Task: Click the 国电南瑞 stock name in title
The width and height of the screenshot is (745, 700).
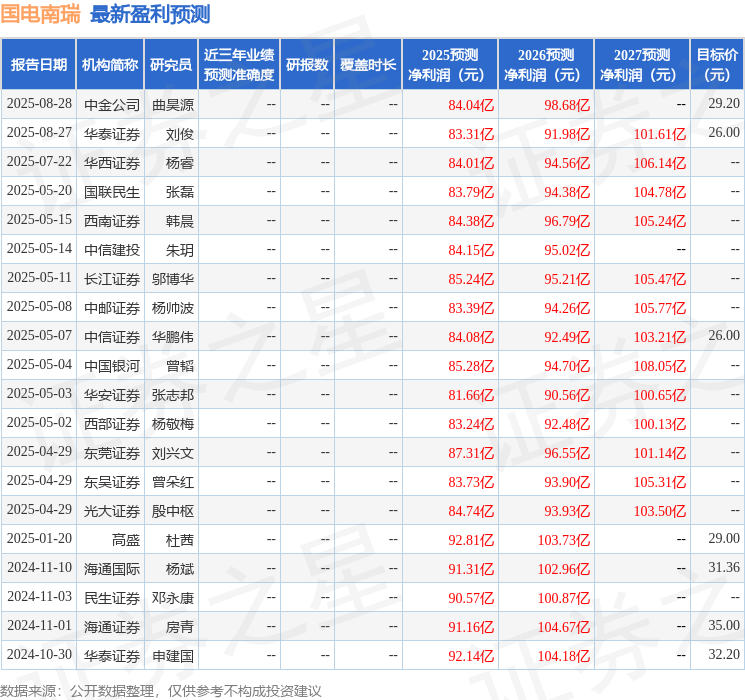Action: (x=40, y=14)
